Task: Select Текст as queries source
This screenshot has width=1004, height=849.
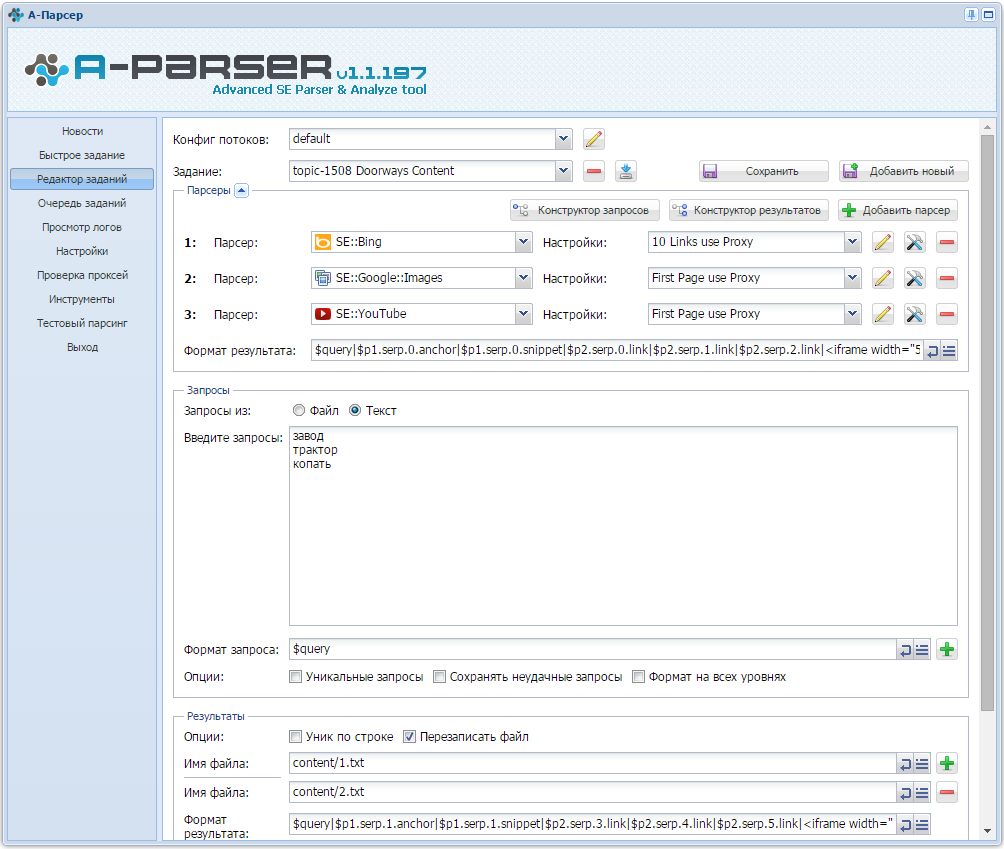Action: (x=355, y=410)
